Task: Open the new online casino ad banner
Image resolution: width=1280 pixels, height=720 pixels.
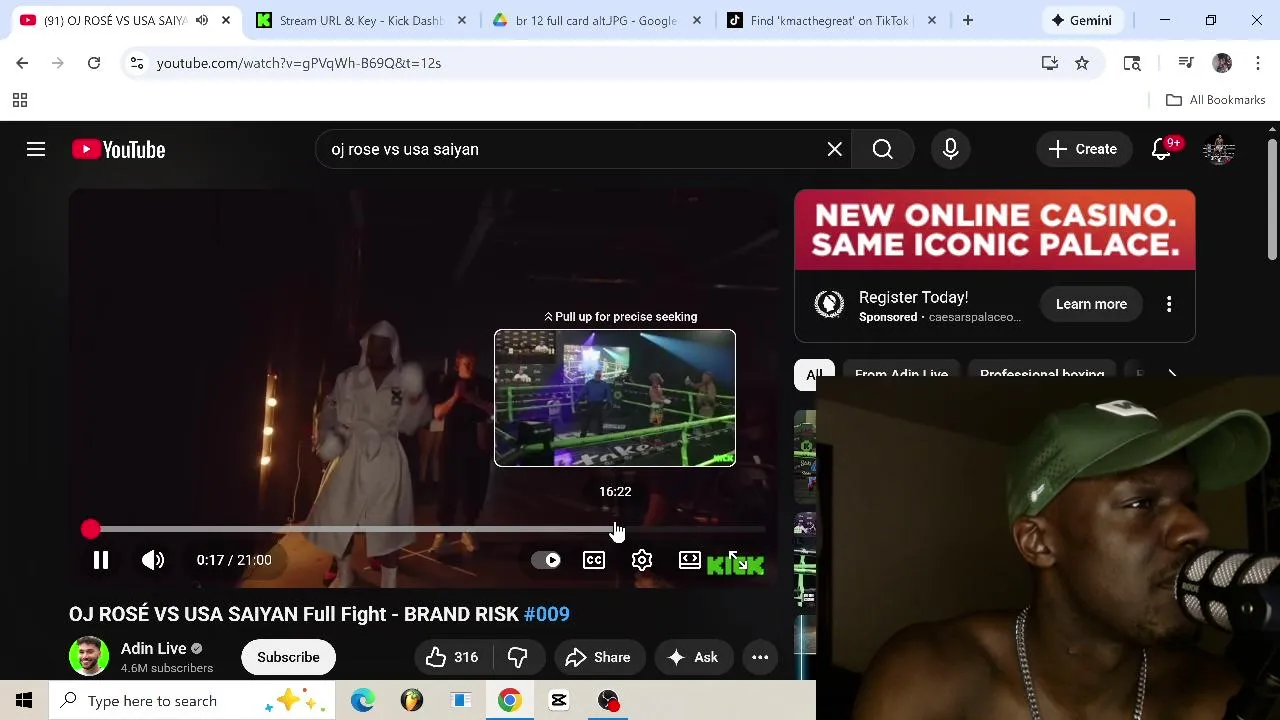Action: click(995, 230)
